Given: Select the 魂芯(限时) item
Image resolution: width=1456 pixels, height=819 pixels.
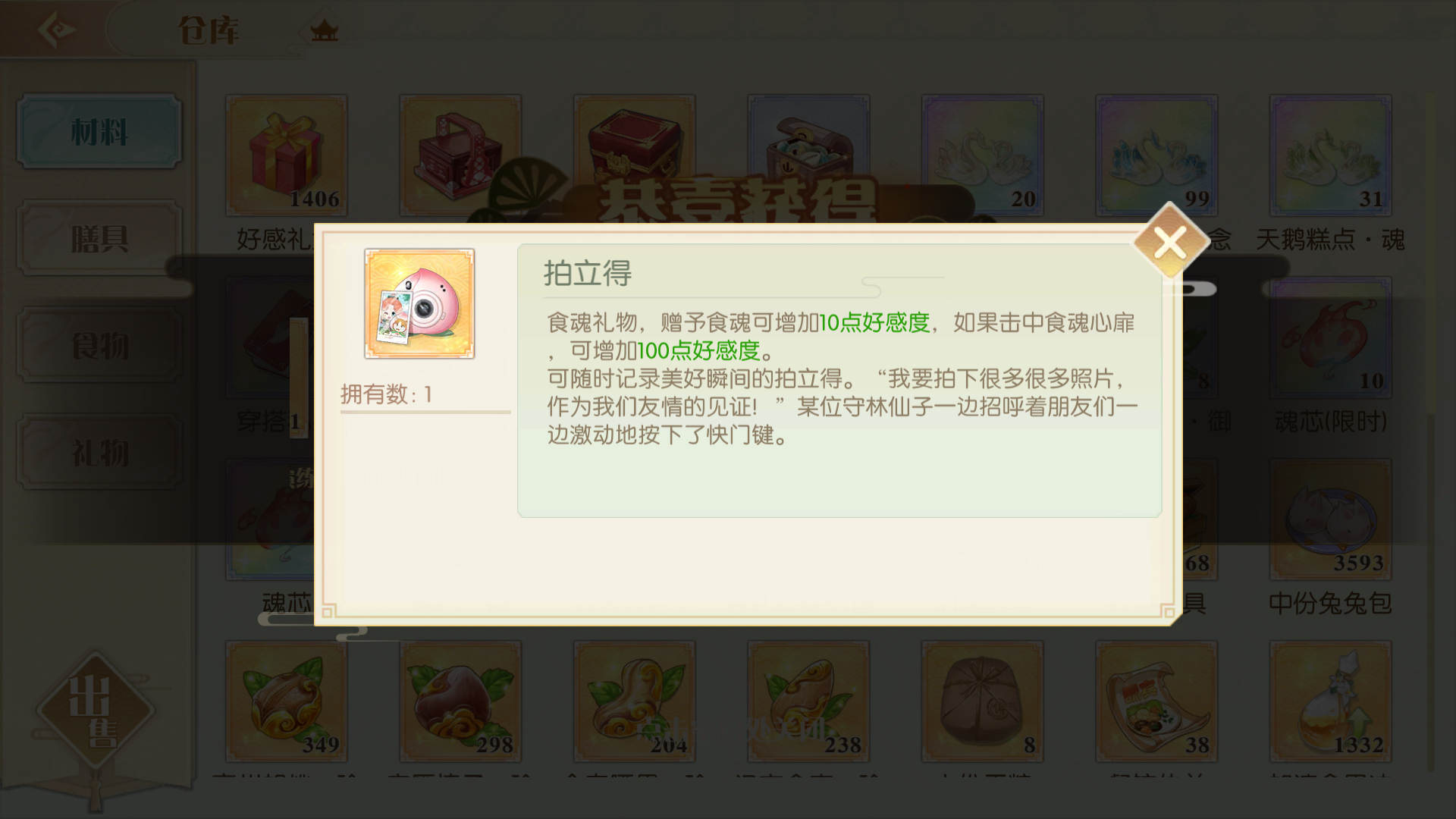Looking at the screenshot, I should [1331, 337].
